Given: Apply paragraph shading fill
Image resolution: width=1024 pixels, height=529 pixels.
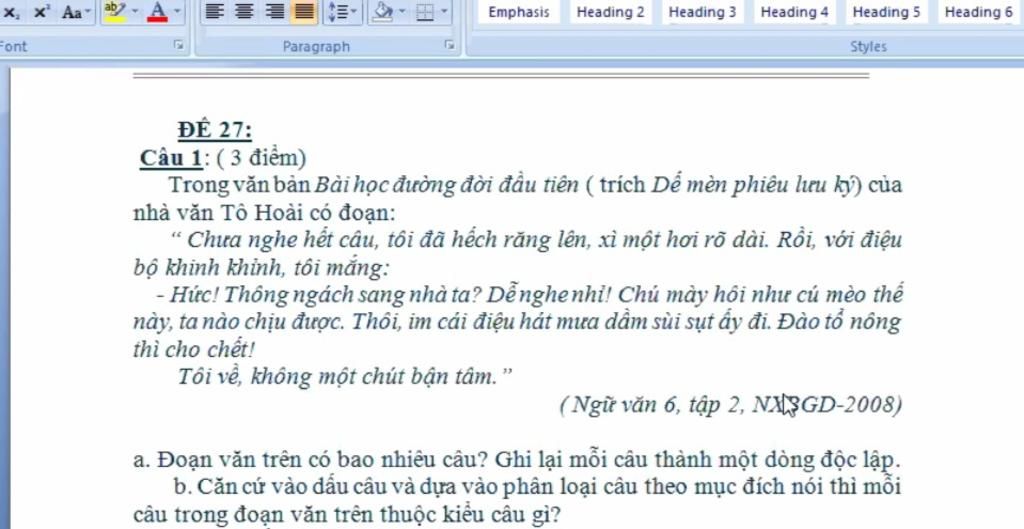Looking at the screenshot, I should click(x=383, y=11).
